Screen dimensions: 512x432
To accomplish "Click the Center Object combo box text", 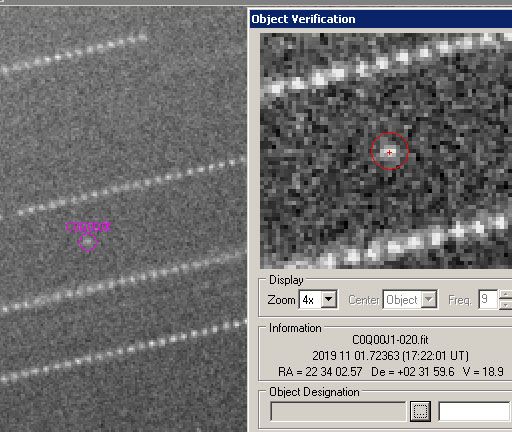I will (402, 300).
